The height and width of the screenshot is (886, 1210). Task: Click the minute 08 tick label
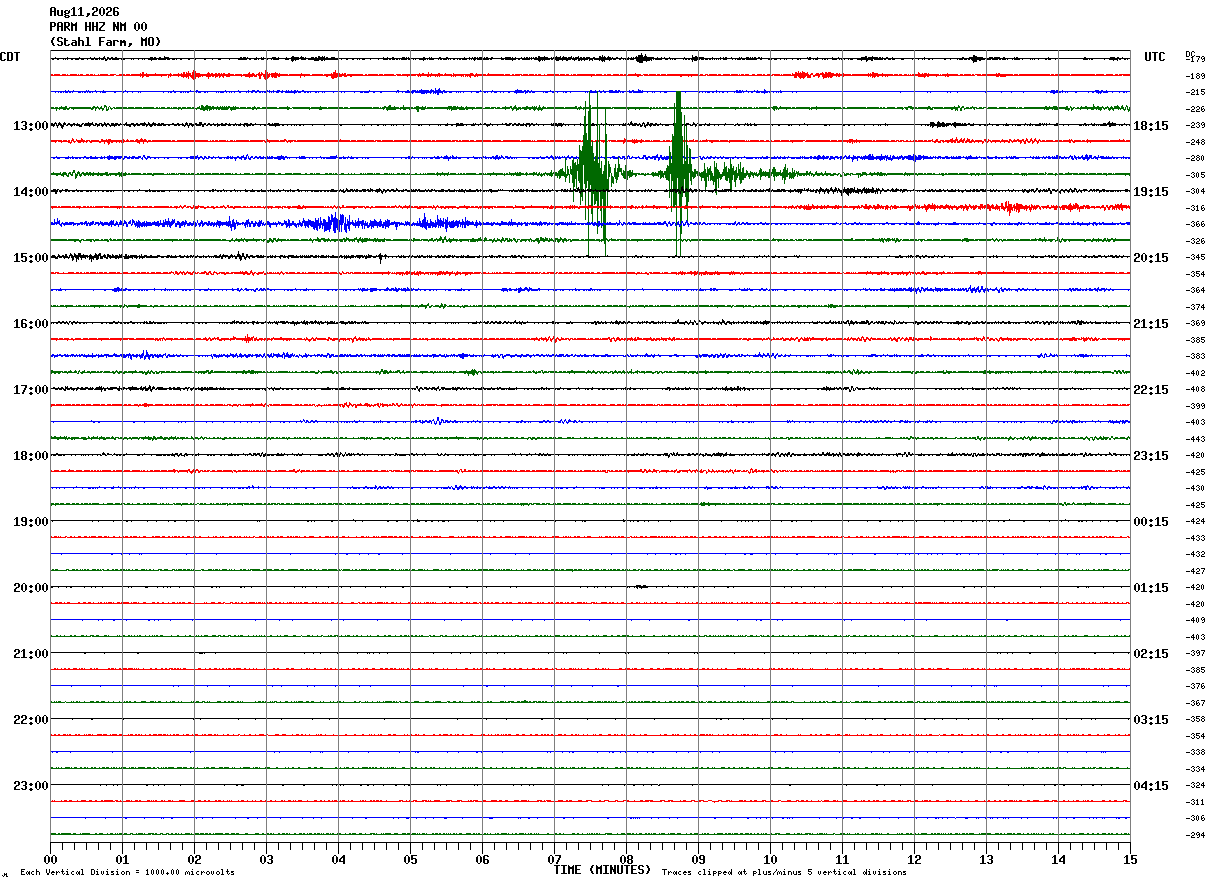[626, 859]
